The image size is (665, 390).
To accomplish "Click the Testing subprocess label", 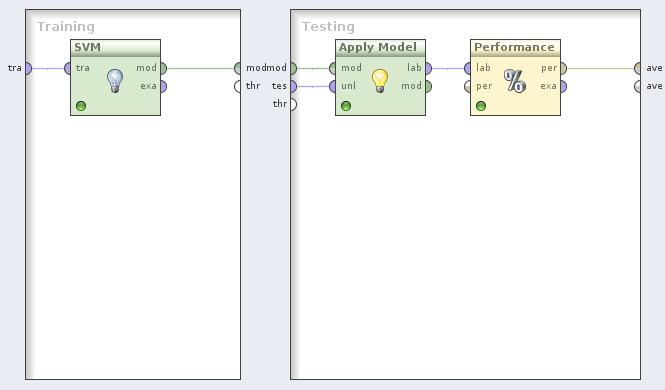I will click(328, 27).
